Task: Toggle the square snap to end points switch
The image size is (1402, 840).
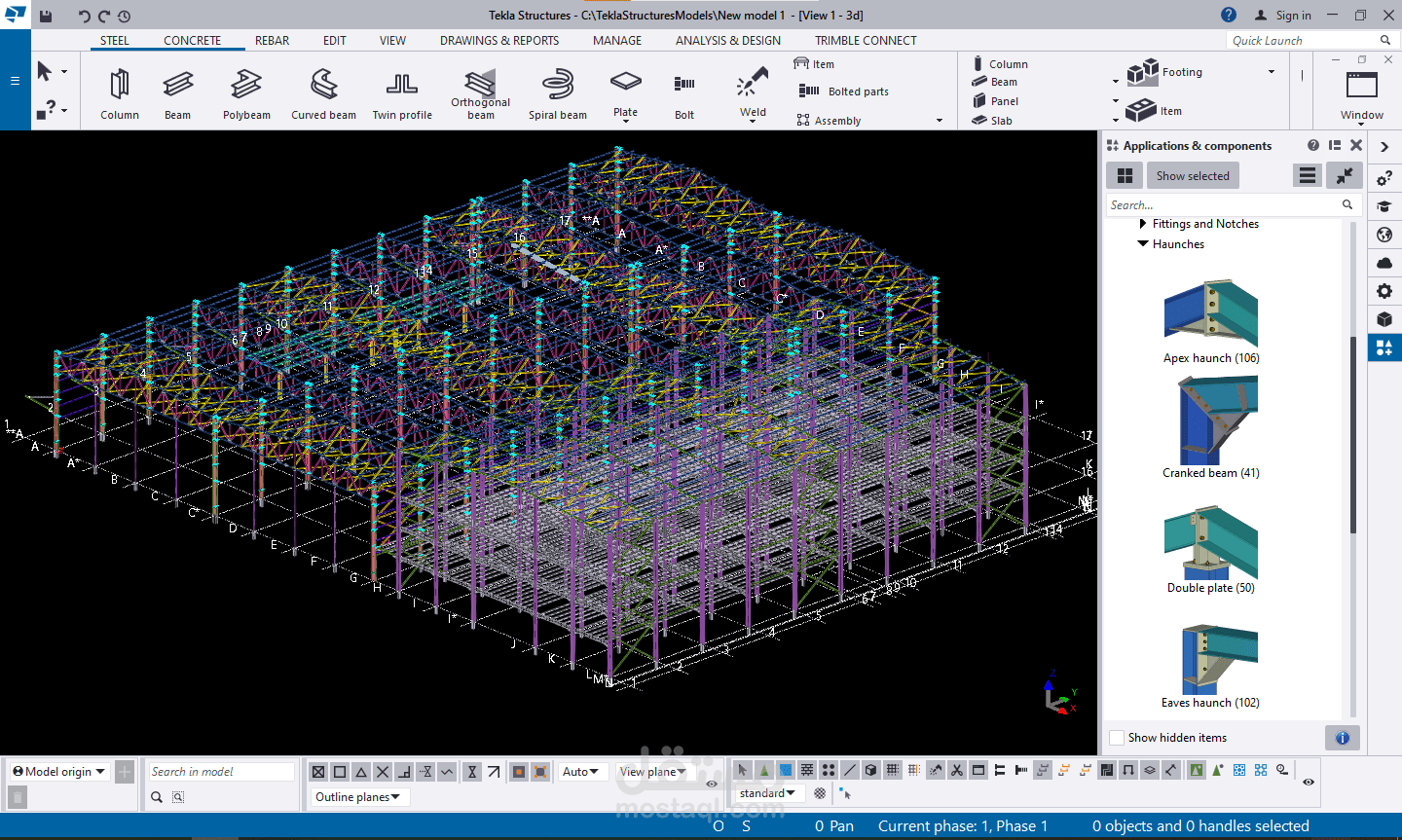Action: (x=340, y=772)
